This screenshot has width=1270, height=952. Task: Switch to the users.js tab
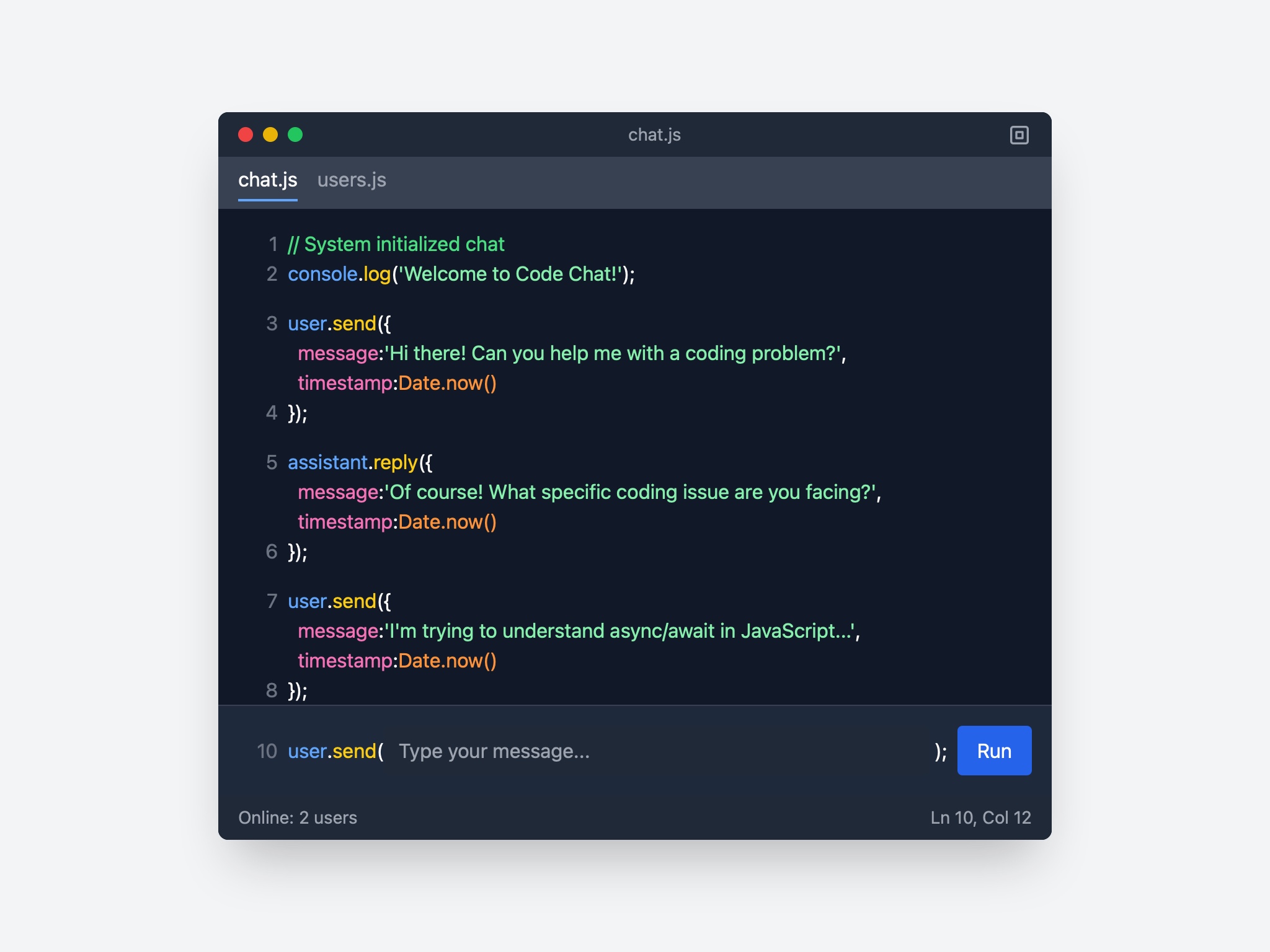click(x=352, y=181)
